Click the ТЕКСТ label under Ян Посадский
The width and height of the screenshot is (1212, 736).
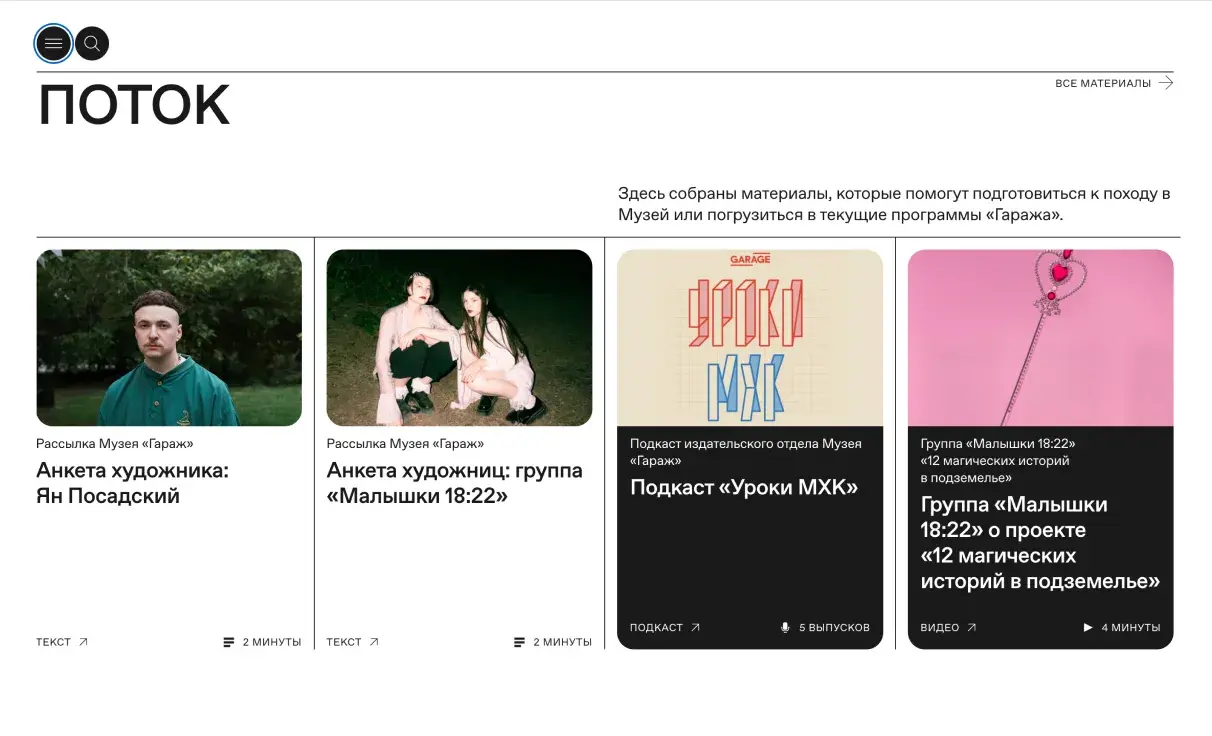click(x=53, y=642)
